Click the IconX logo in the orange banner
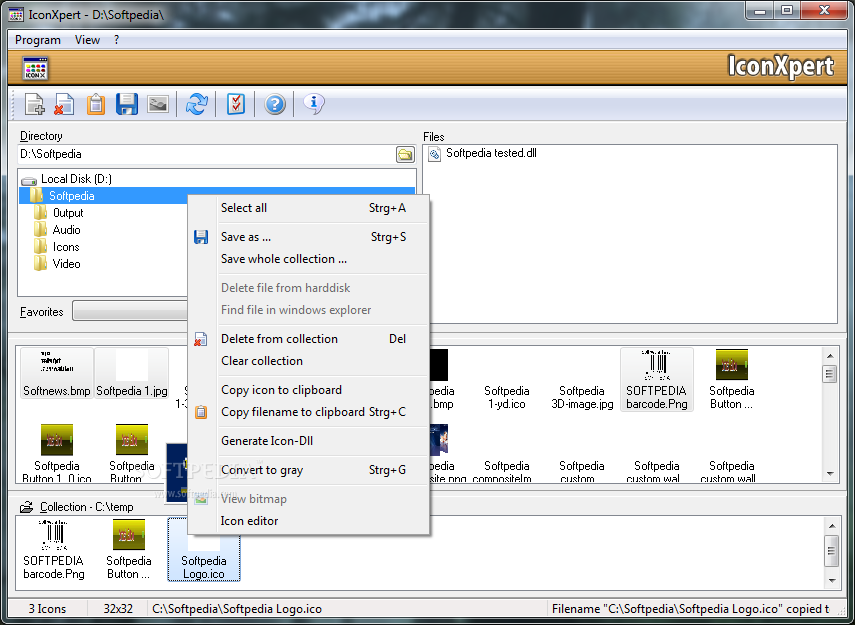The width and height of the screenshot is (855, 625). point(35,69)
